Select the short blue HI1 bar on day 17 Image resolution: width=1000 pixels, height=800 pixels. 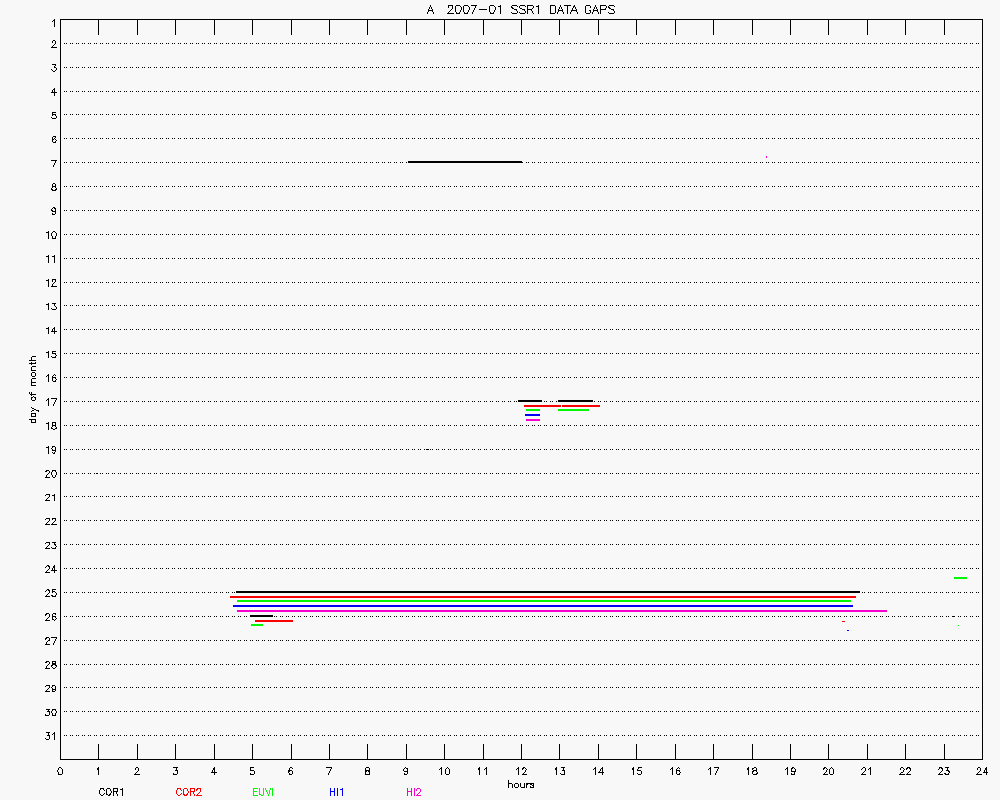(532, 415)
